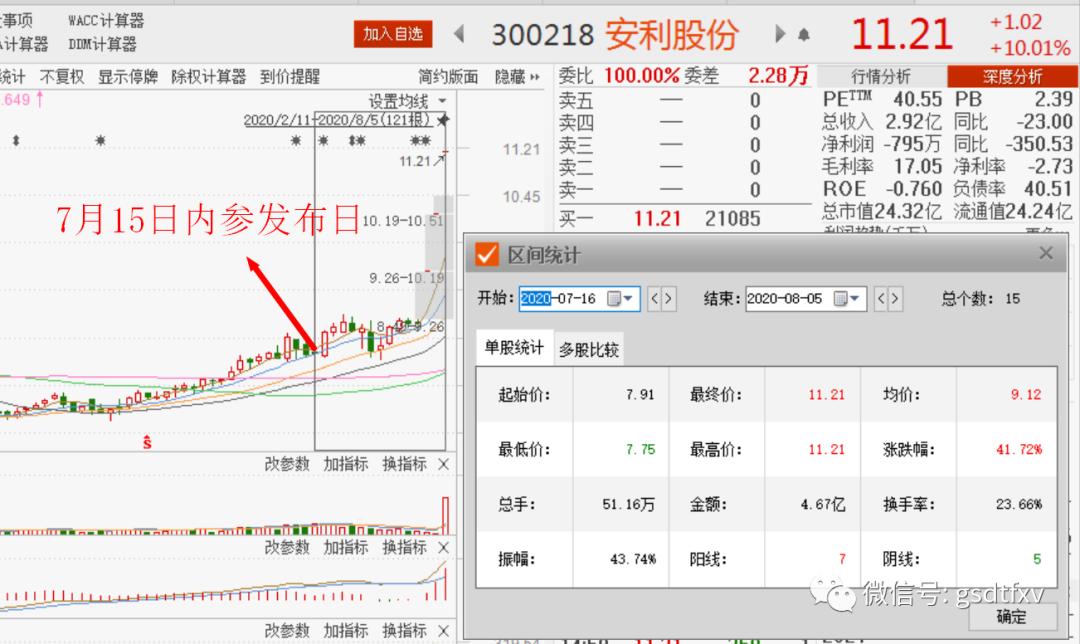The image size is (1080, 644).
Task: Click the price alert bell icon near 11.21
Action: 803,33
